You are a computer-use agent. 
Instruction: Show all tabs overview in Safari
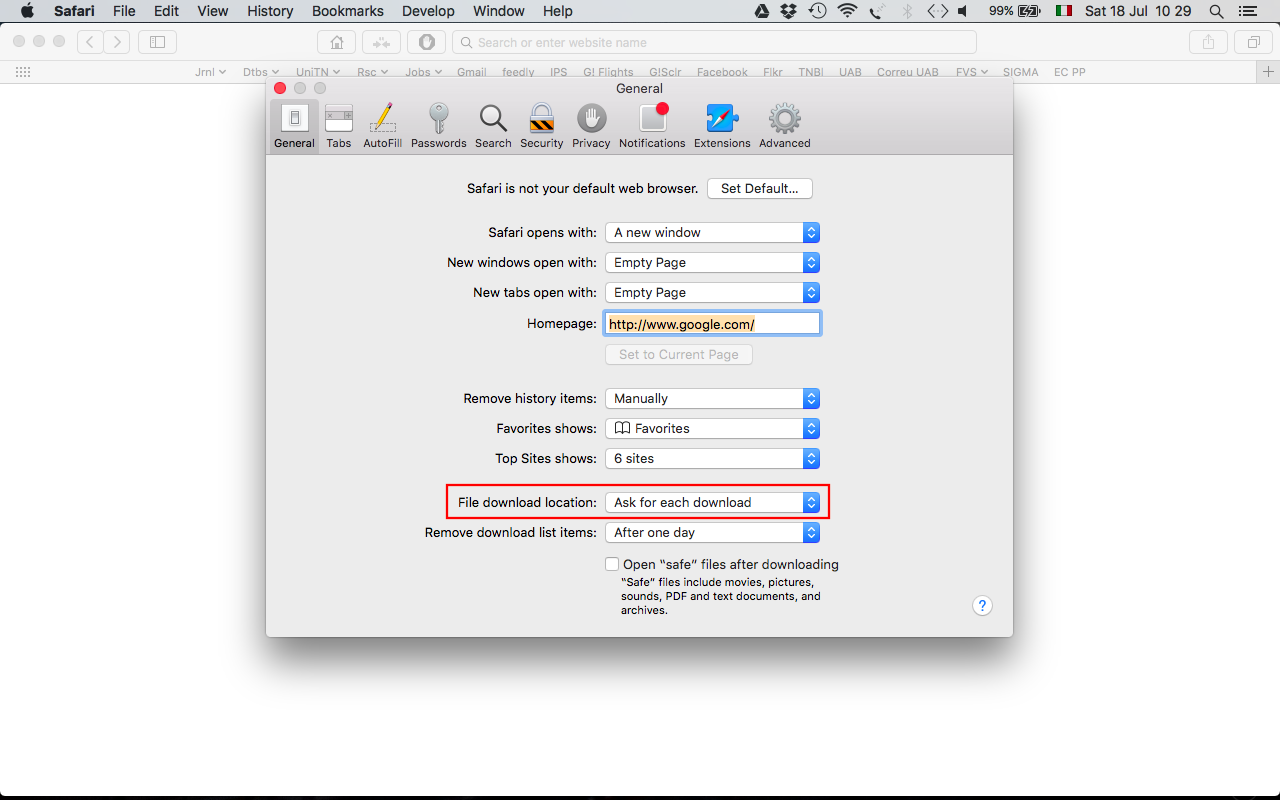[x=1253, y=42]
